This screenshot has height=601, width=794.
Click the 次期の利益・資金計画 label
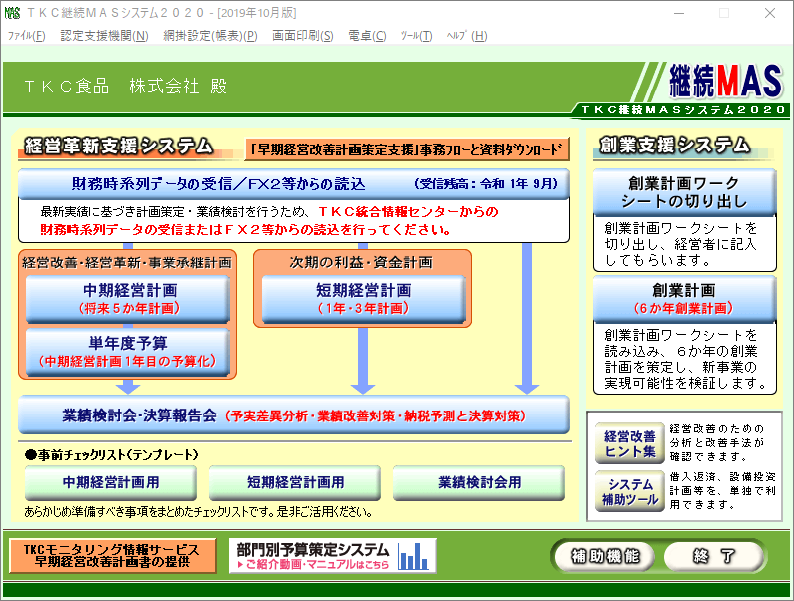coord(362,262)
